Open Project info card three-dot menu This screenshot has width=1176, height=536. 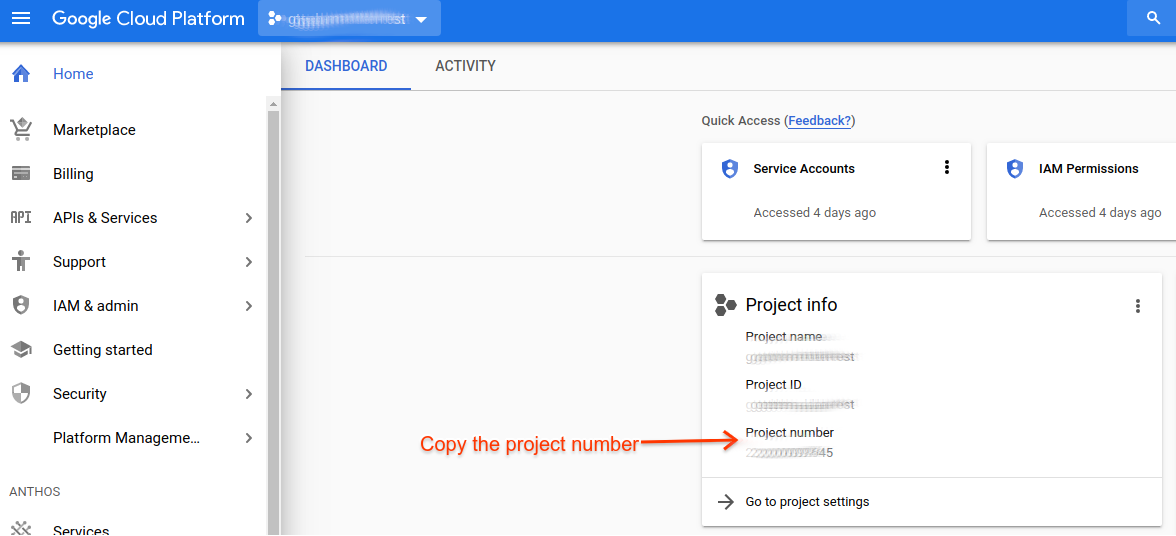pyautogui.click(x=1137, y=306)
